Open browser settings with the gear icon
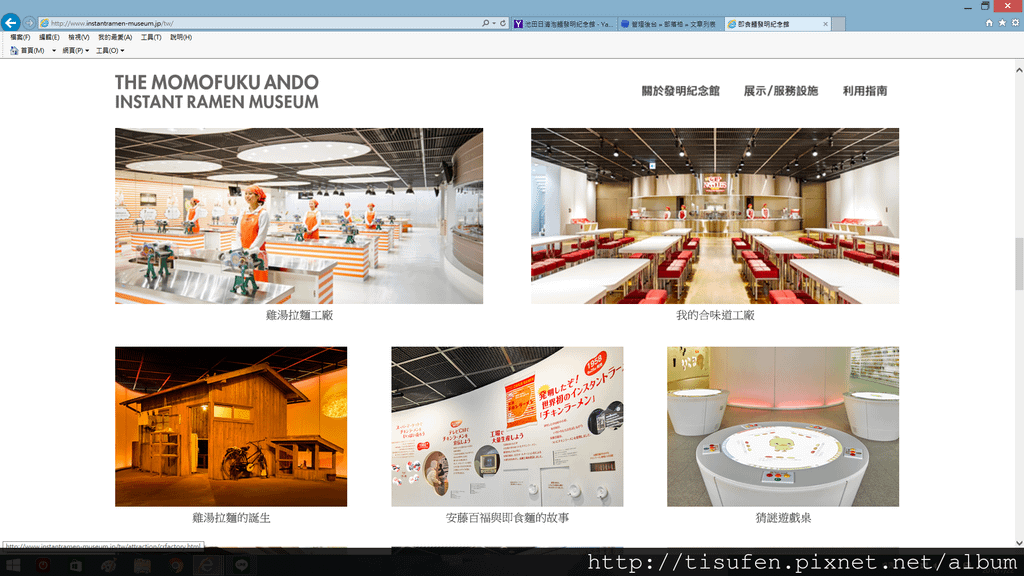Viewport: 1024px width, 576px height. click(x=1016, y=23)
